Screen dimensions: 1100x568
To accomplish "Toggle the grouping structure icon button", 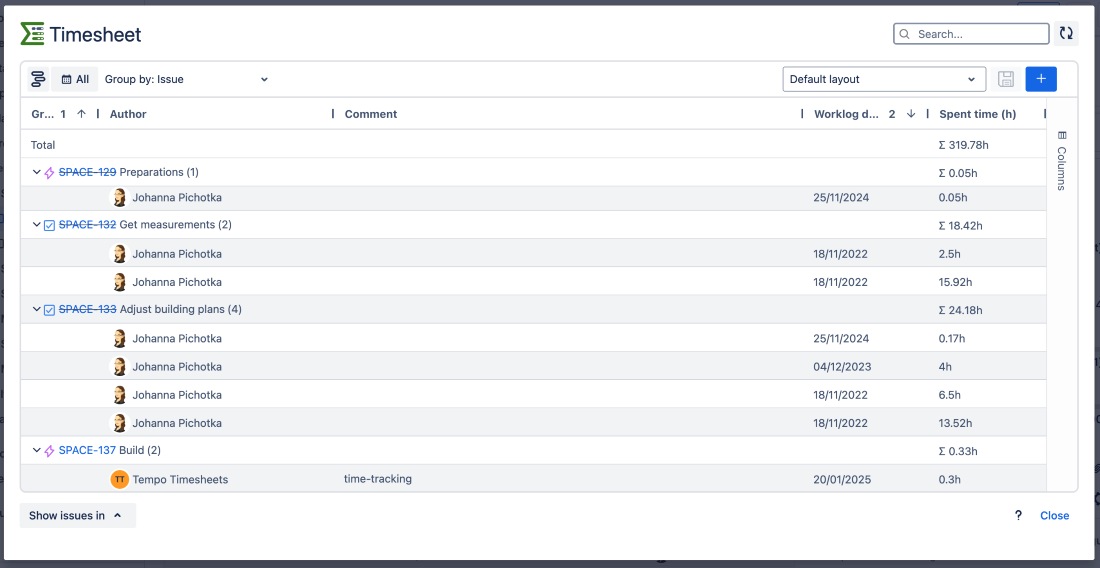I will 38,79.
